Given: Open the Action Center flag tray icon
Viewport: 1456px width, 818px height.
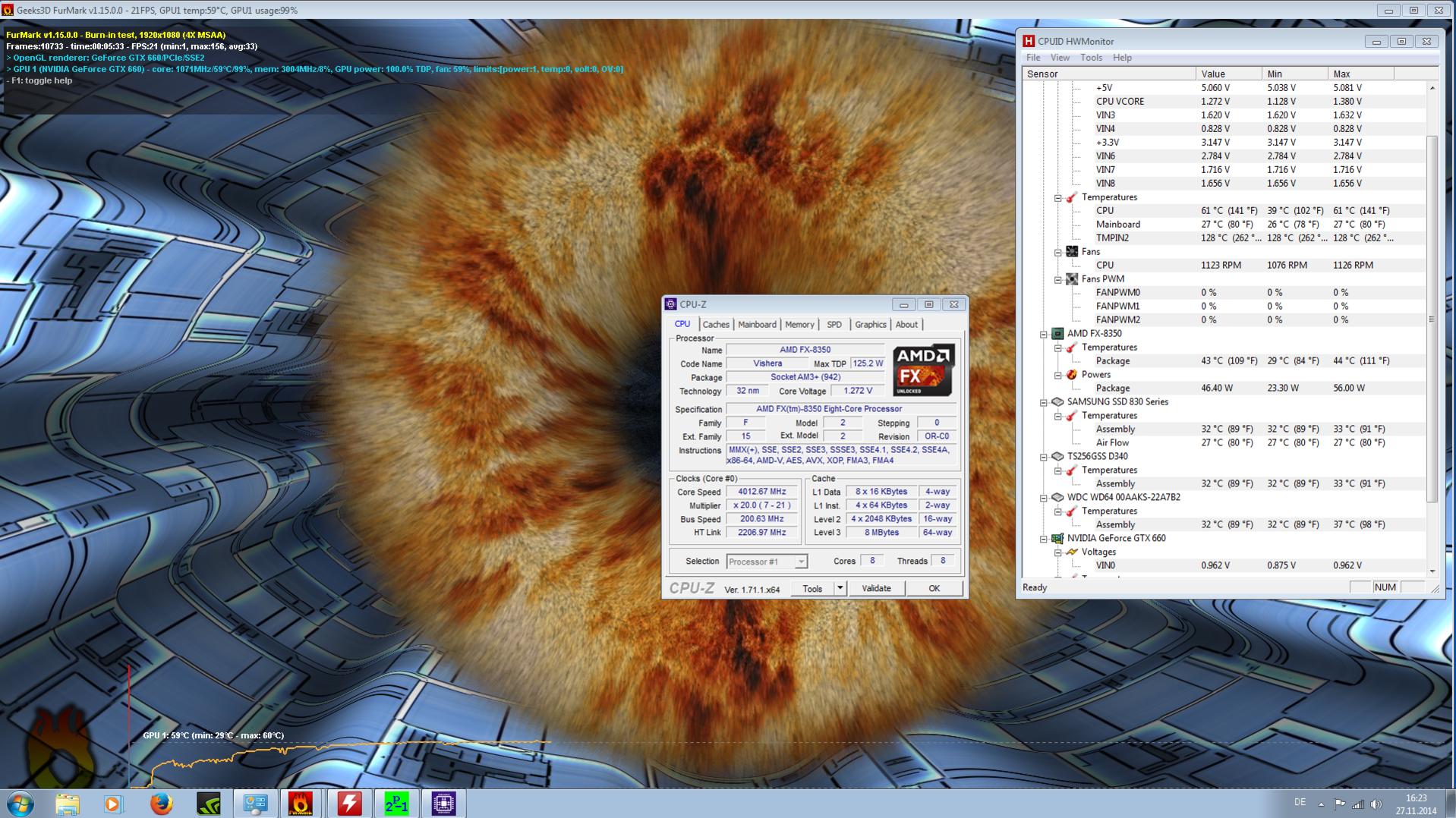Looking at the screenshot, I should [x=1339, y=804].
